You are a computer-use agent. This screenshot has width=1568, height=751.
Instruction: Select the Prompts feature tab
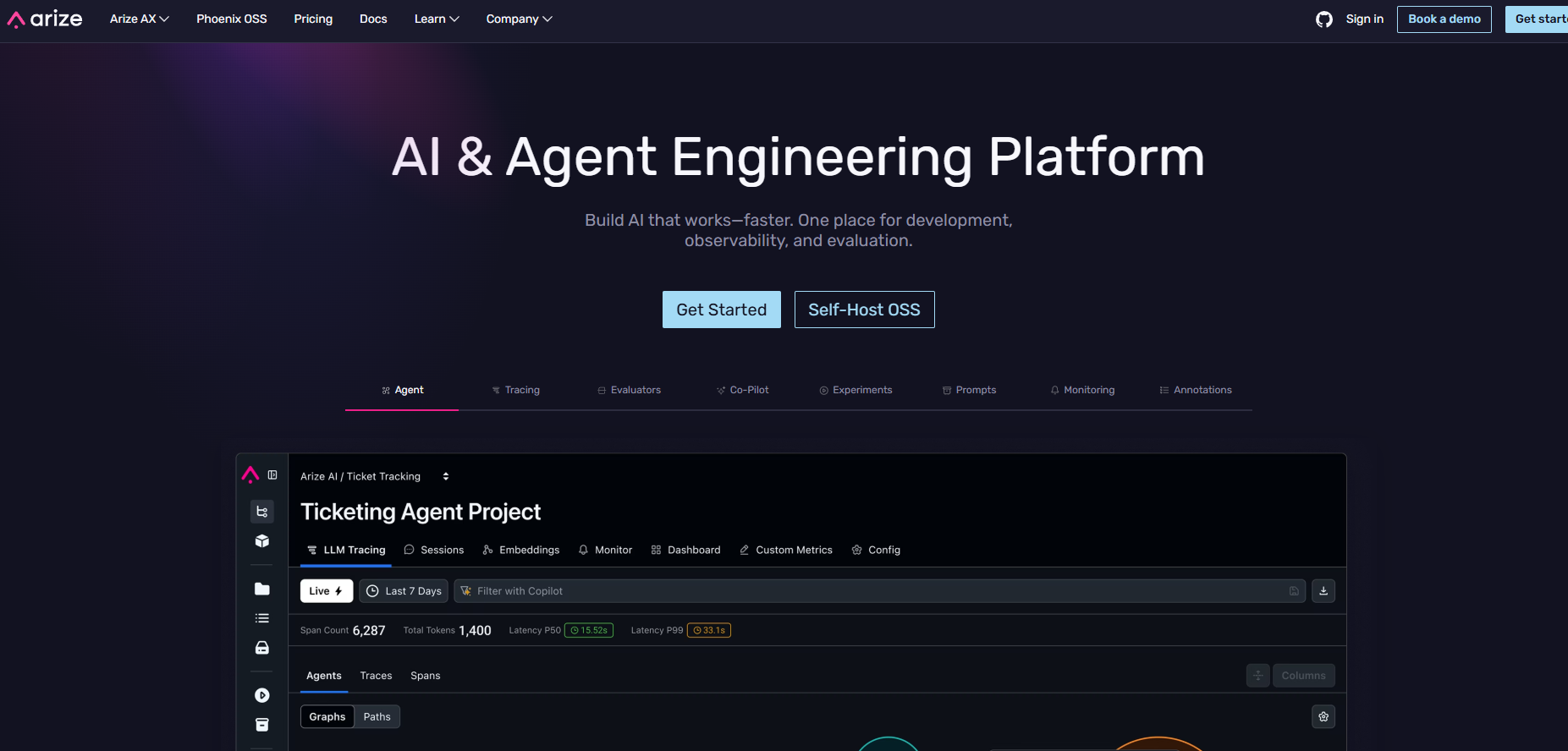[969, 390]
